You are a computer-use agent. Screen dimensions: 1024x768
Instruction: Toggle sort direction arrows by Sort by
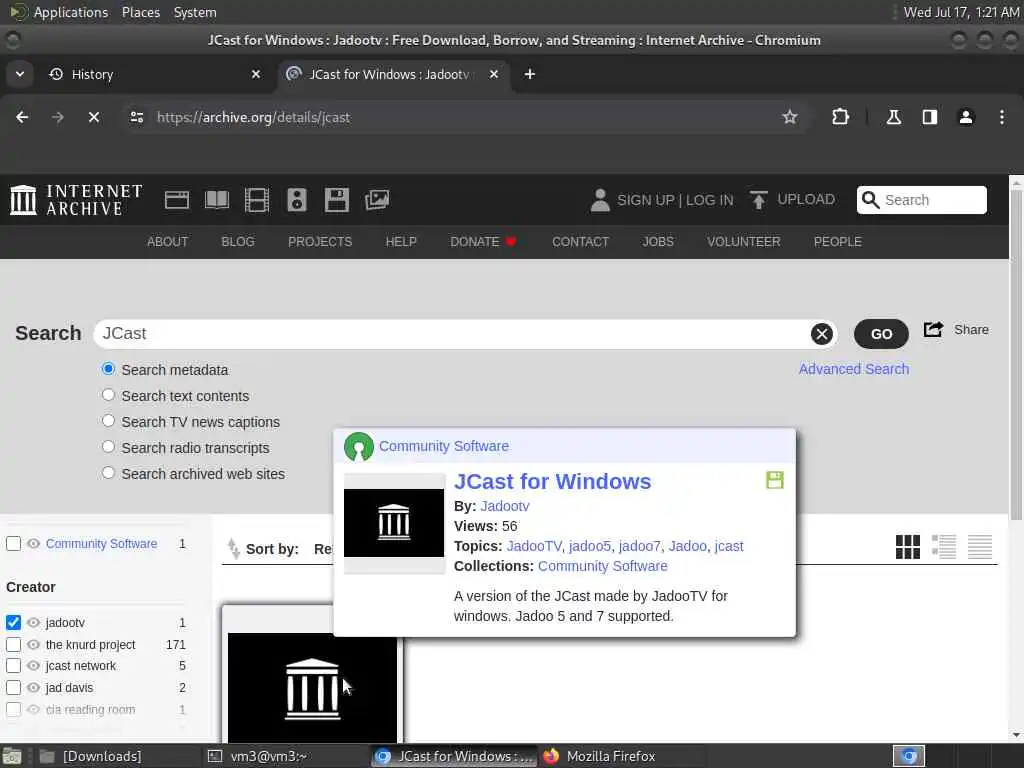(x=233, y=549)
